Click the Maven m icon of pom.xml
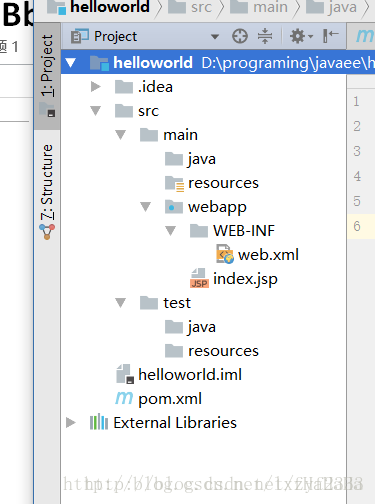Viewport: 375px width, 504px height. pyautogui.click(x=124, y=398)
